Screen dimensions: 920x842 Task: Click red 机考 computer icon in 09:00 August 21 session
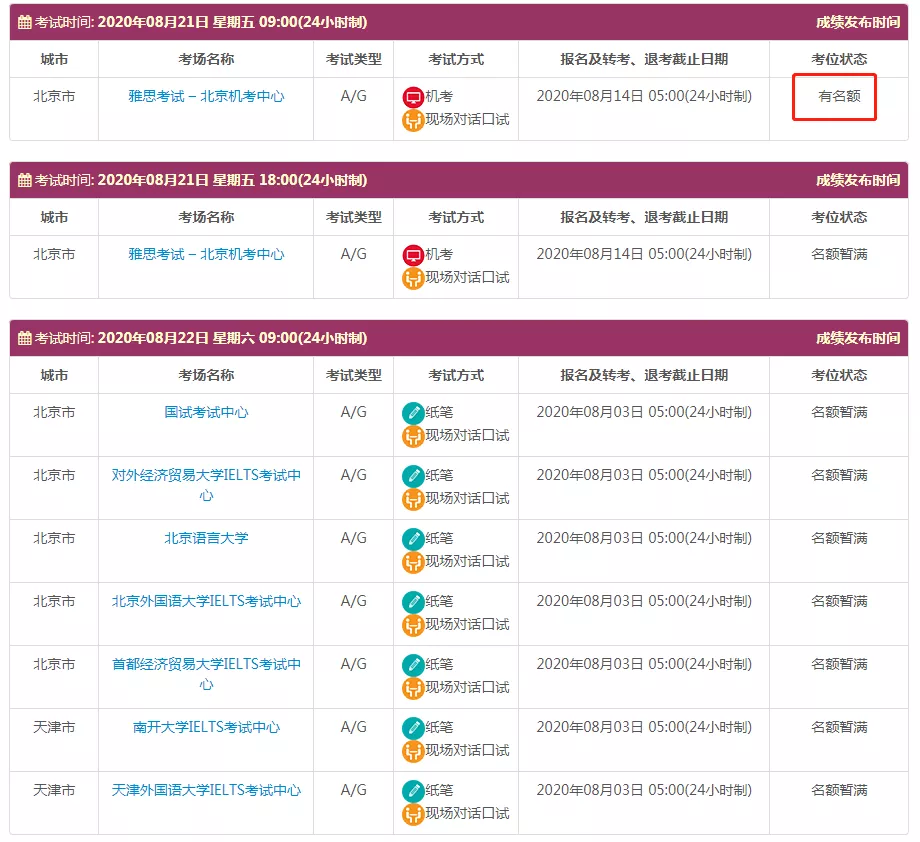pos(413,97)
